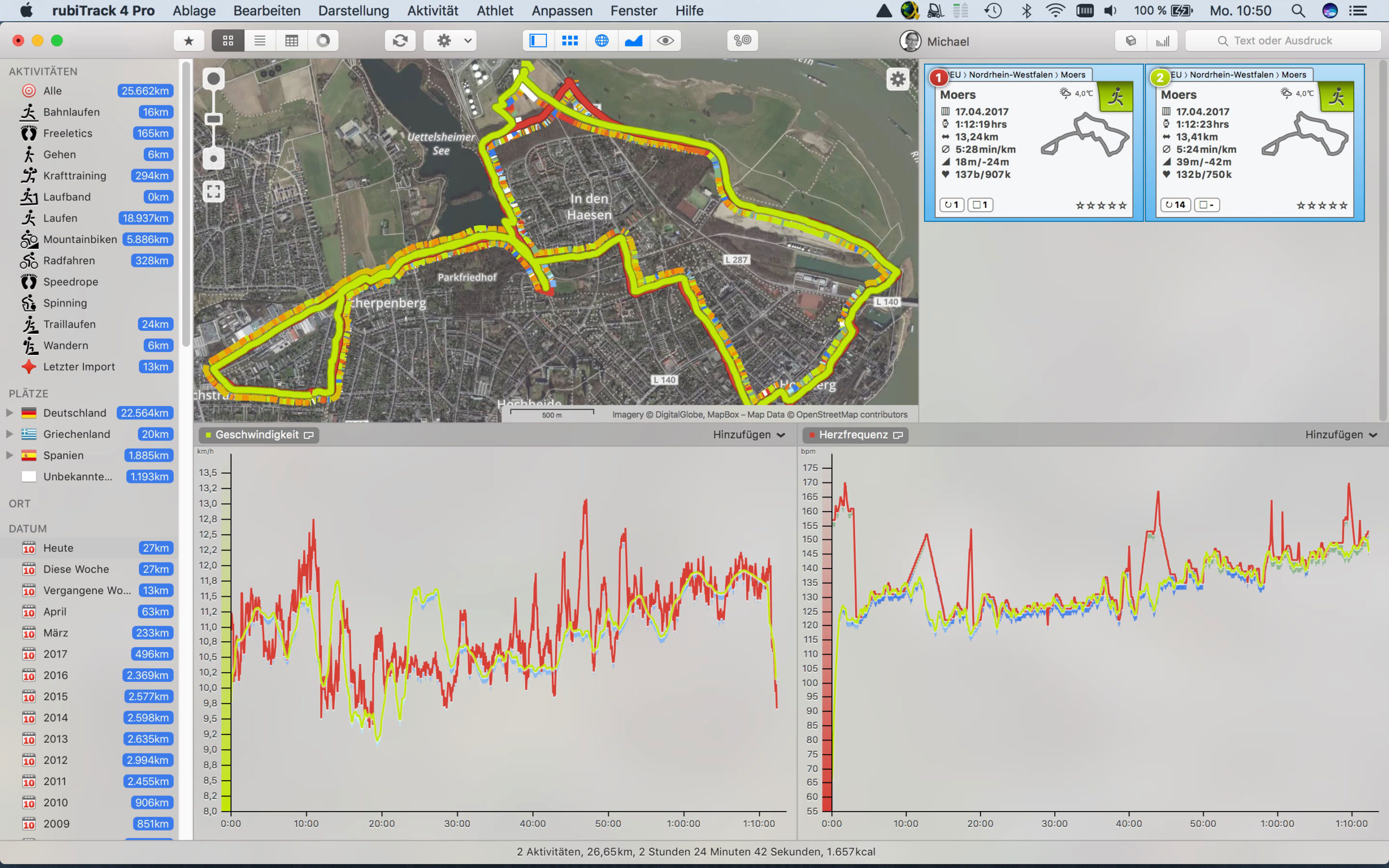Click the equipment box toolbar icon

(x=1131, y=41)
